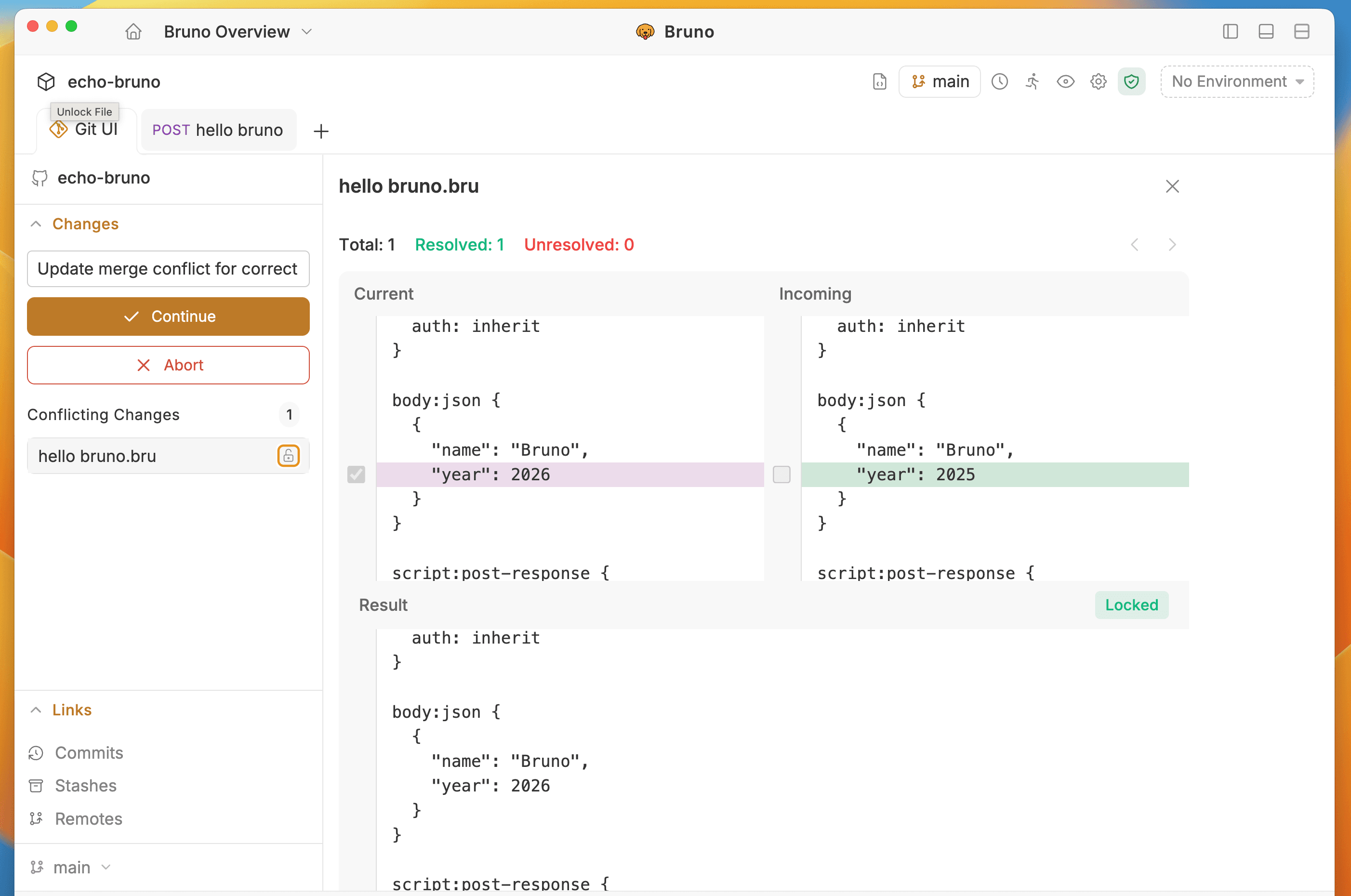Viewport: 1351px width, 896px height.
Task: Open the No Environment dropdown
Action: (x=1237, y=82)
